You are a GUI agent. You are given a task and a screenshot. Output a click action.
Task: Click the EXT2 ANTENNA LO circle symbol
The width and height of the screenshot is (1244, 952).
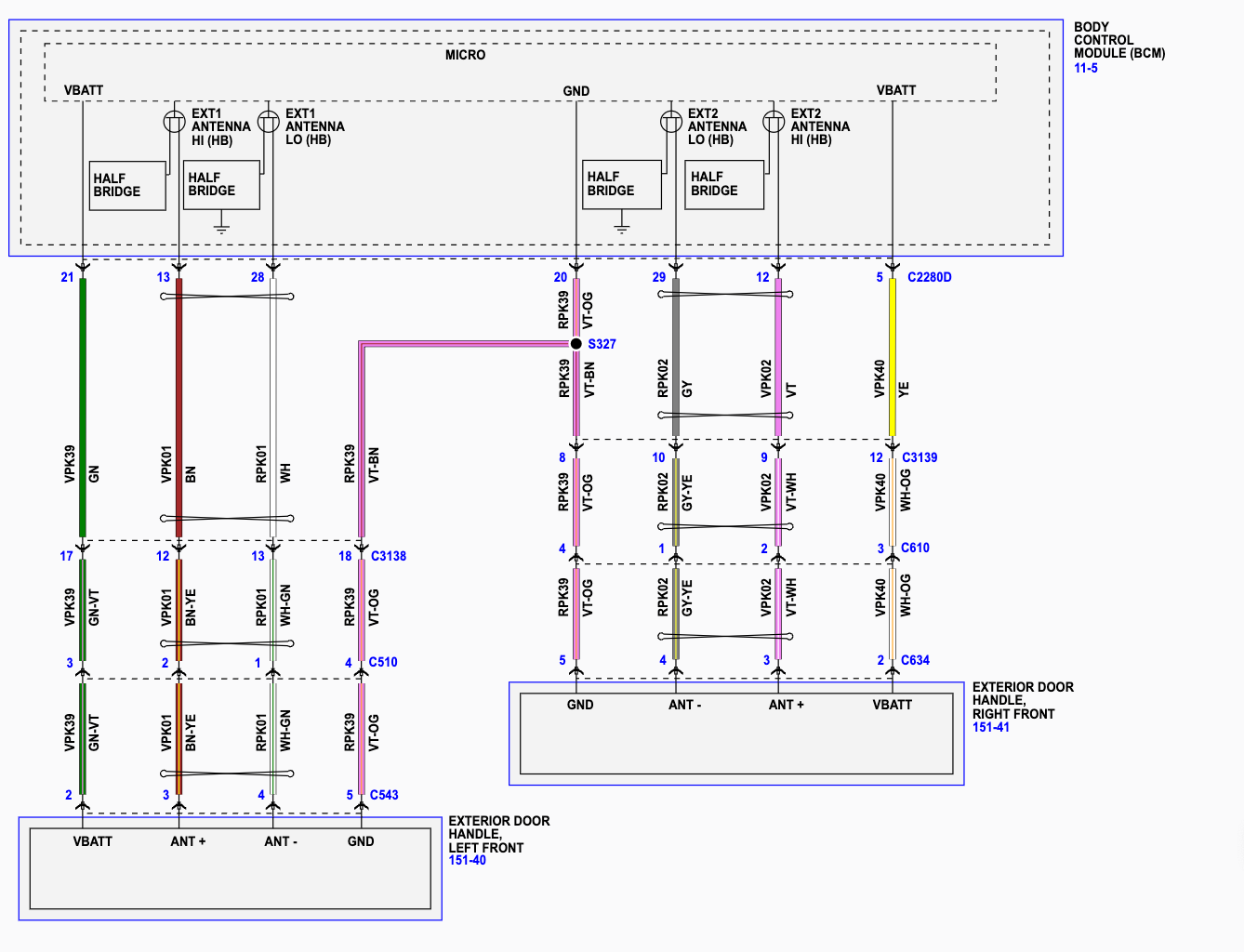coord(671,122)
